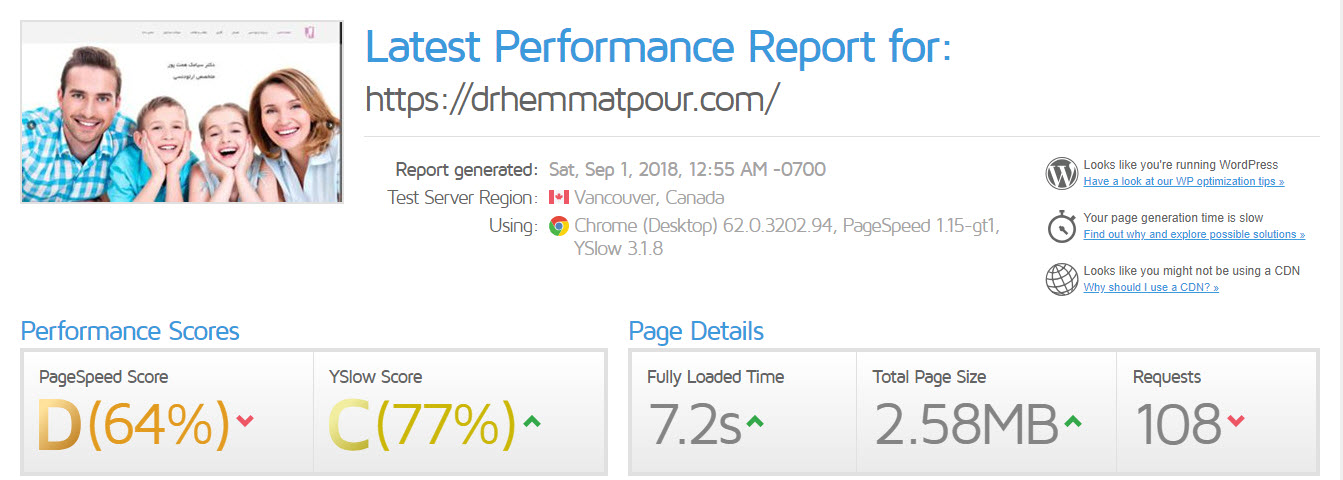Open the "Why should I use a CDN?" link
Image resolution: width=1343 pixels, height=480 pixels.
pos(1151,288)
